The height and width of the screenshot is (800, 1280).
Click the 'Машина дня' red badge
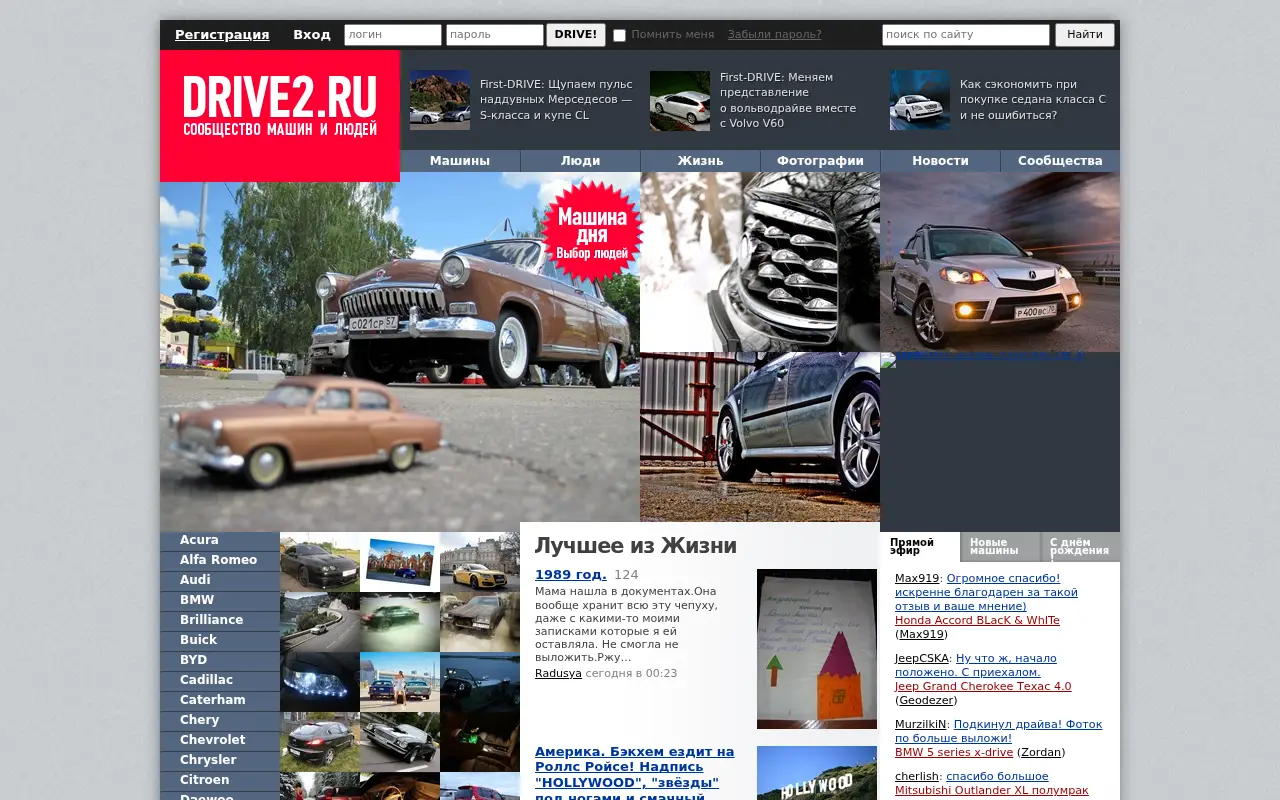pos(592,231)
